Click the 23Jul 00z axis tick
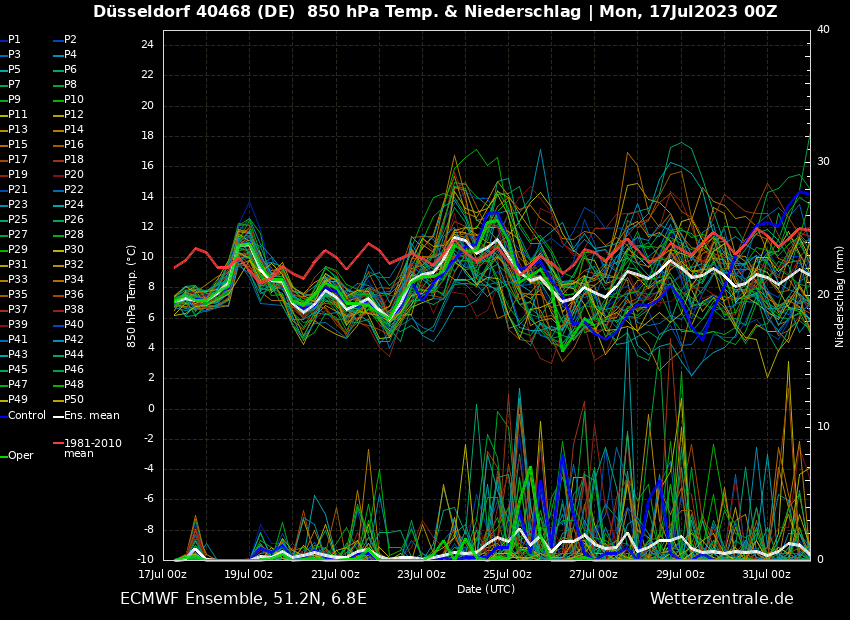850x620 pixels. point(421,574)
